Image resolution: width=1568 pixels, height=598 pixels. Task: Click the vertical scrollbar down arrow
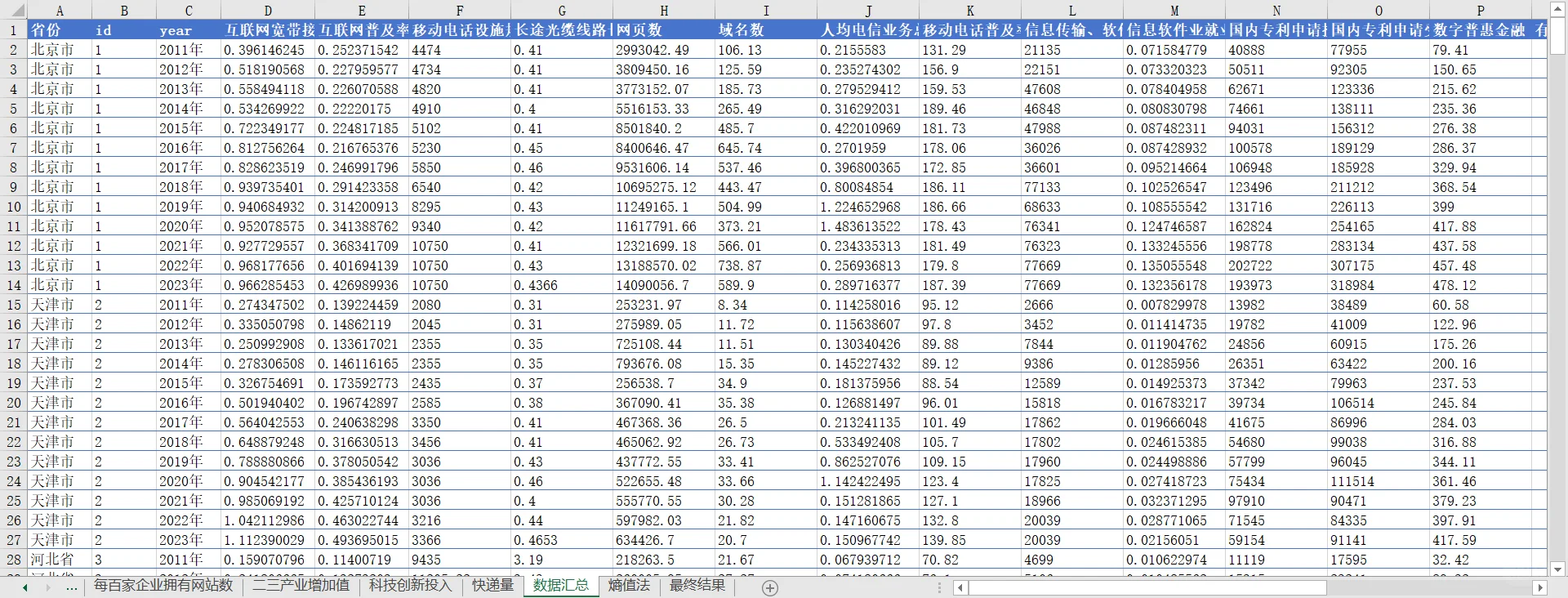pyautogui.click(x=1557, y=569)
